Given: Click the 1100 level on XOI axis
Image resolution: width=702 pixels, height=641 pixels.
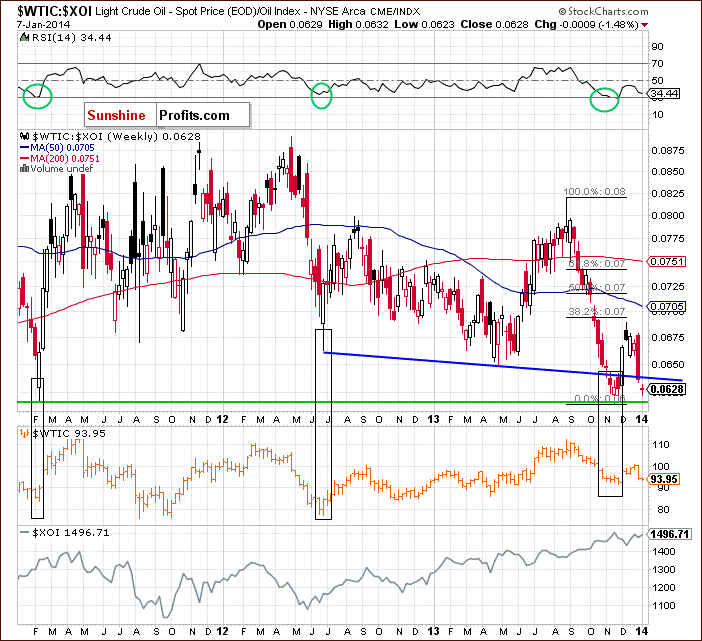Looking at the screenshot, I should (x=664, y=605).
